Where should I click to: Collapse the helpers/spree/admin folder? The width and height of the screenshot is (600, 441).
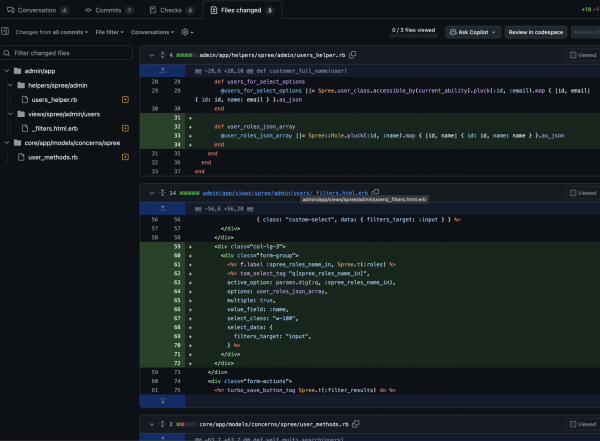10,85
